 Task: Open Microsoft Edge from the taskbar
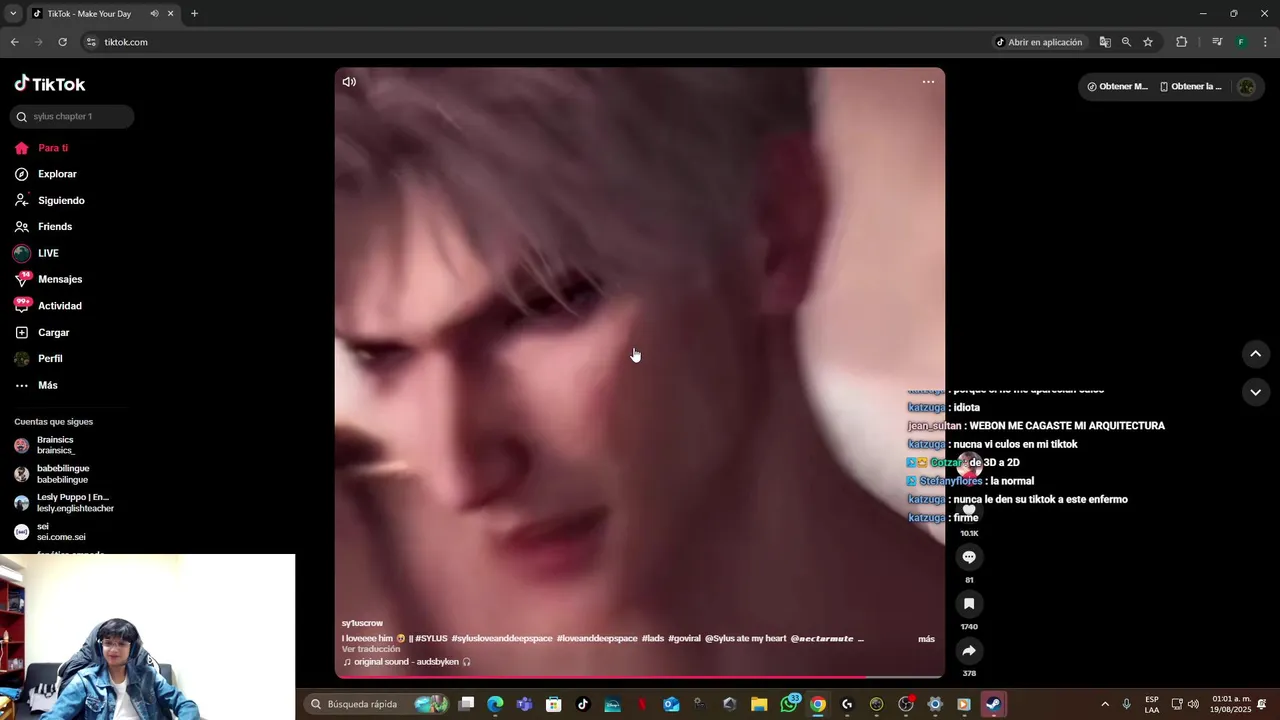tap(495, 704)
